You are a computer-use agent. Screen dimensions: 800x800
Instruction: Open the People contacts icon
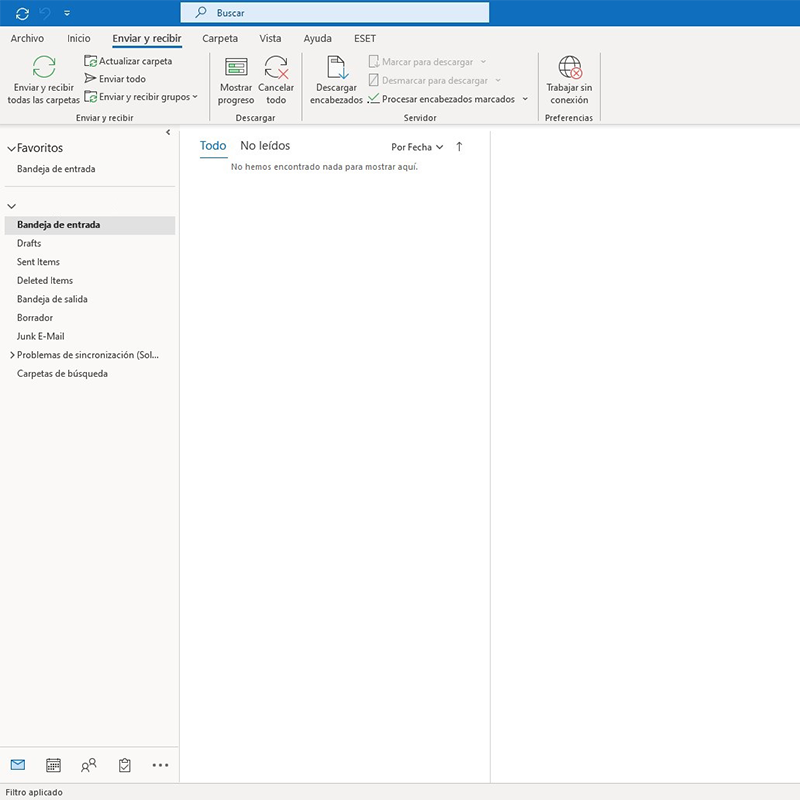pyautogui.click(x=89, y=765)
